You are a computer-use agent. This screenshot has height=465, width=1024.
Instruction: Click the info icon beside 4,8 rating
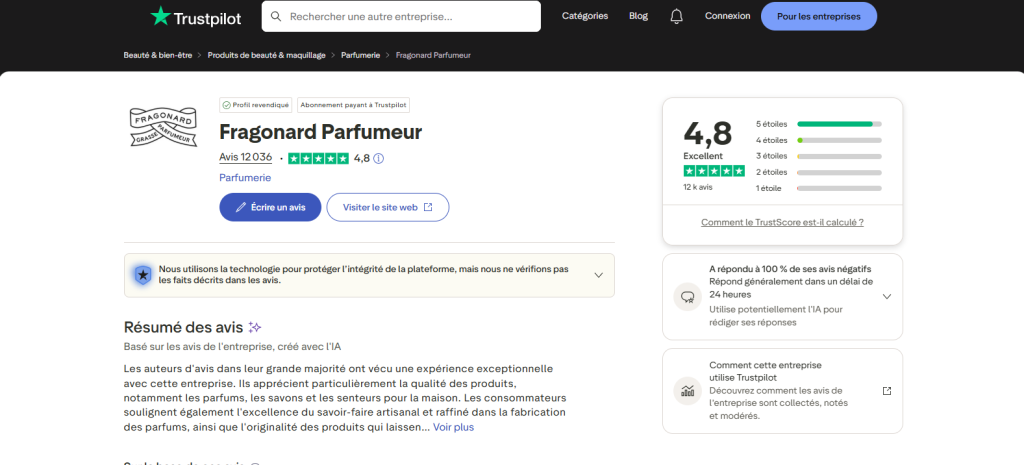click(379, 158)
